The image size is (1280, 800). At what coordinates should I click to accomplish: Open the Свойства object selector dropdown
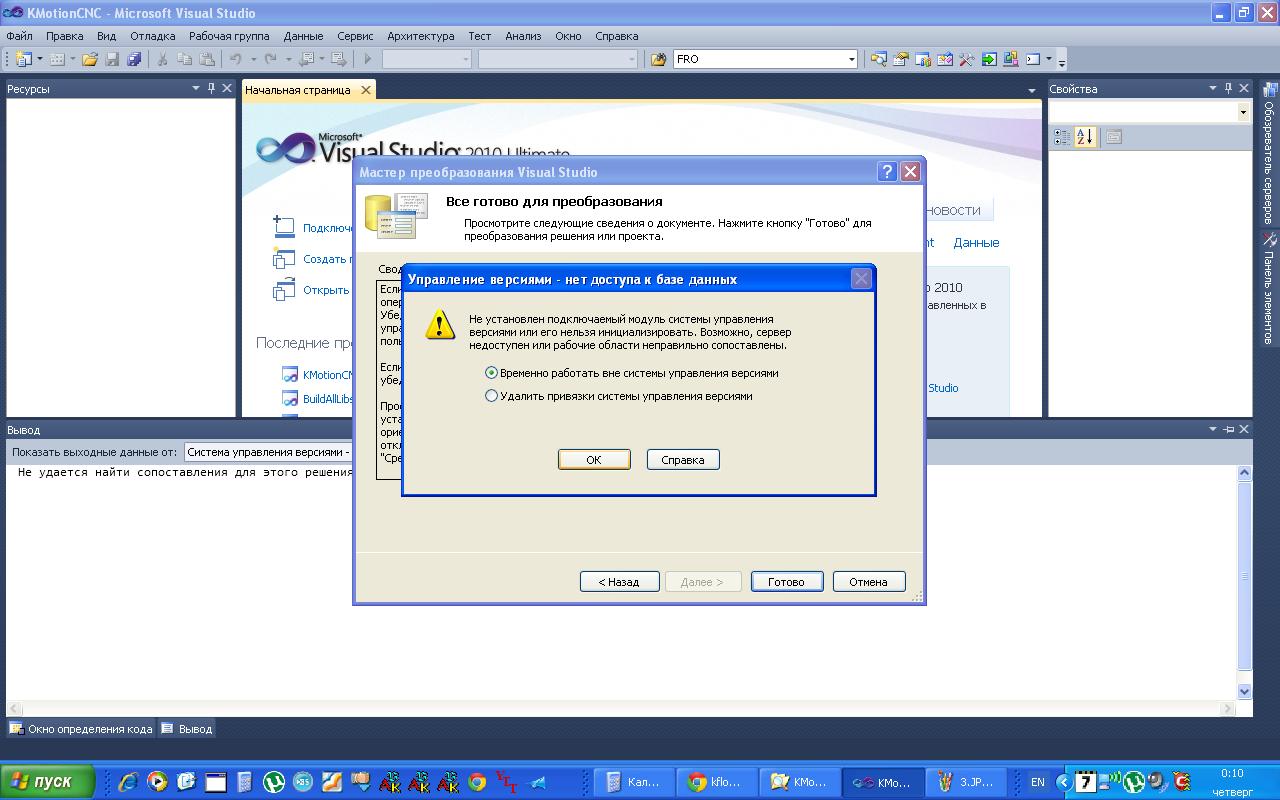pos(1243,112)
